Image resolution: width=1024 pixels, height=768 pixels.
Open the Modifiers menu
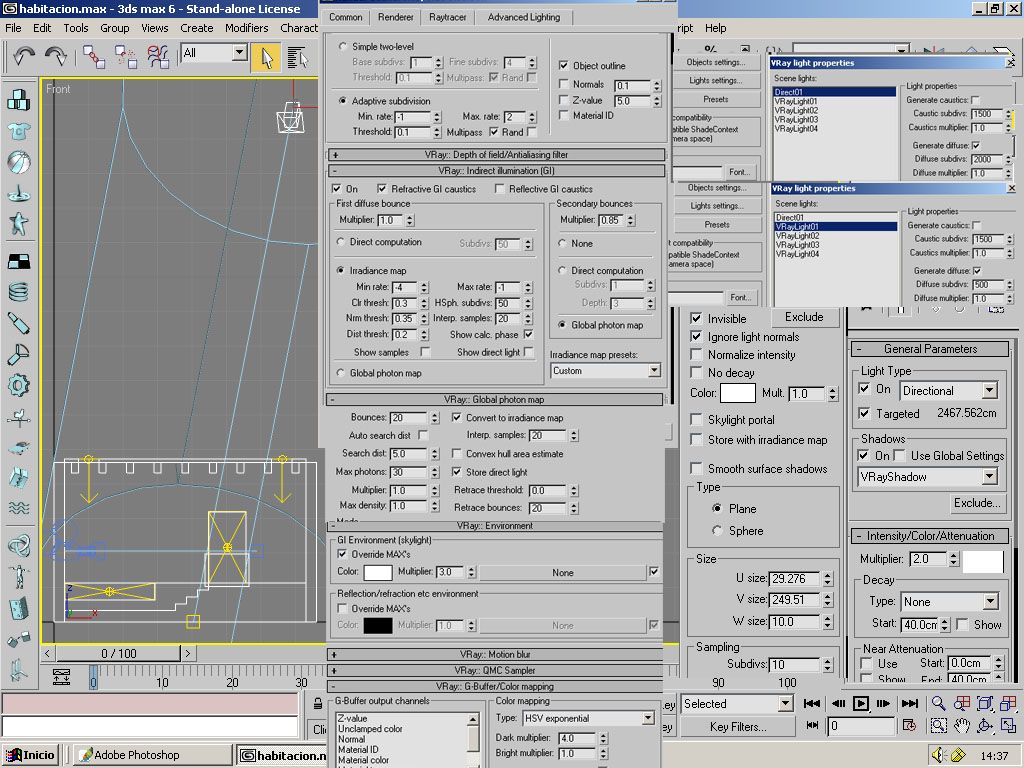(x=246, y=28)
